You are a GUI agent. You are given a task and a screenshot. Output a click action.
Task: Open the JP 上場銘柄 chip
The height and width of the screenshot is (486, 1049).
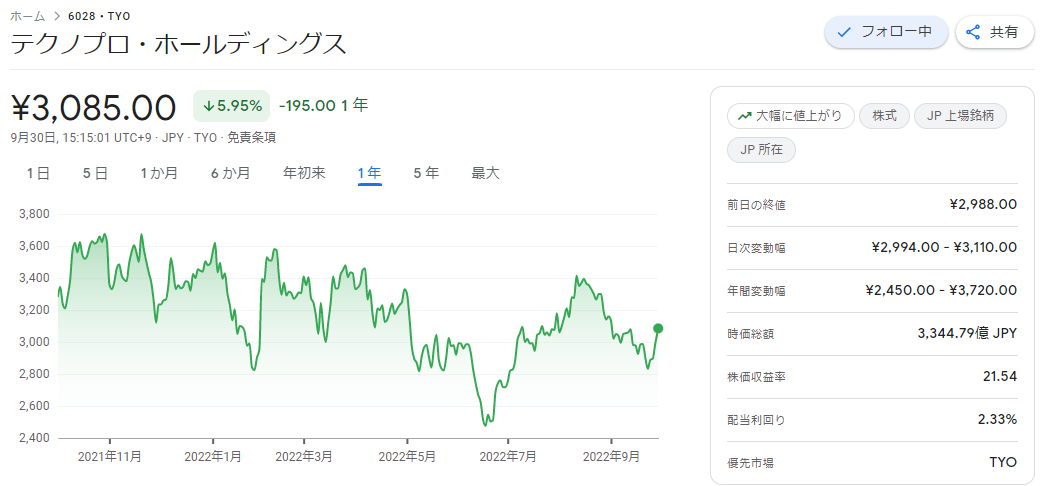pyautogui.click(x=960, y=116)
